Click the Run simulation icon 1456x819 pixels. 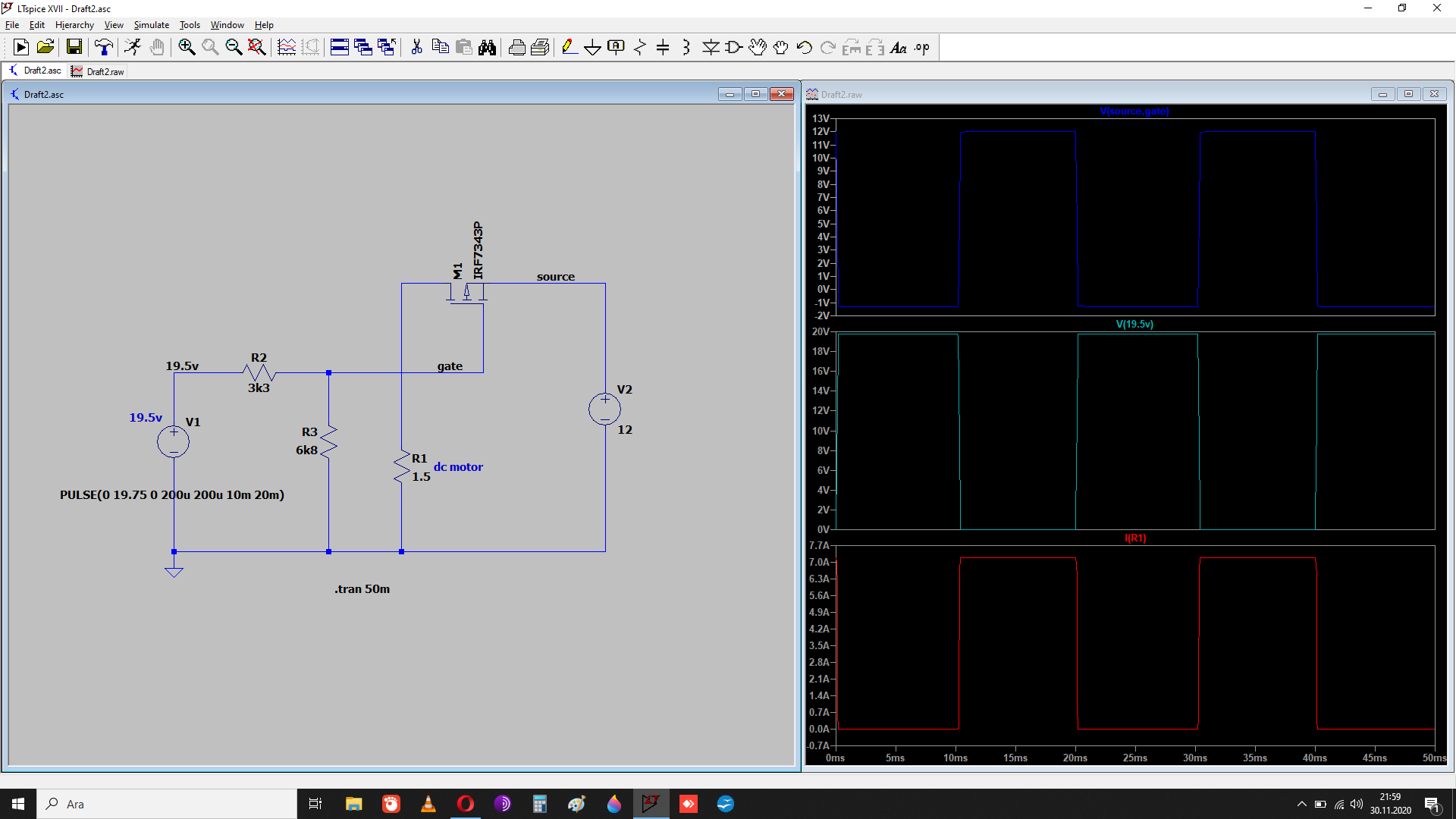click(x=133, y=47)
